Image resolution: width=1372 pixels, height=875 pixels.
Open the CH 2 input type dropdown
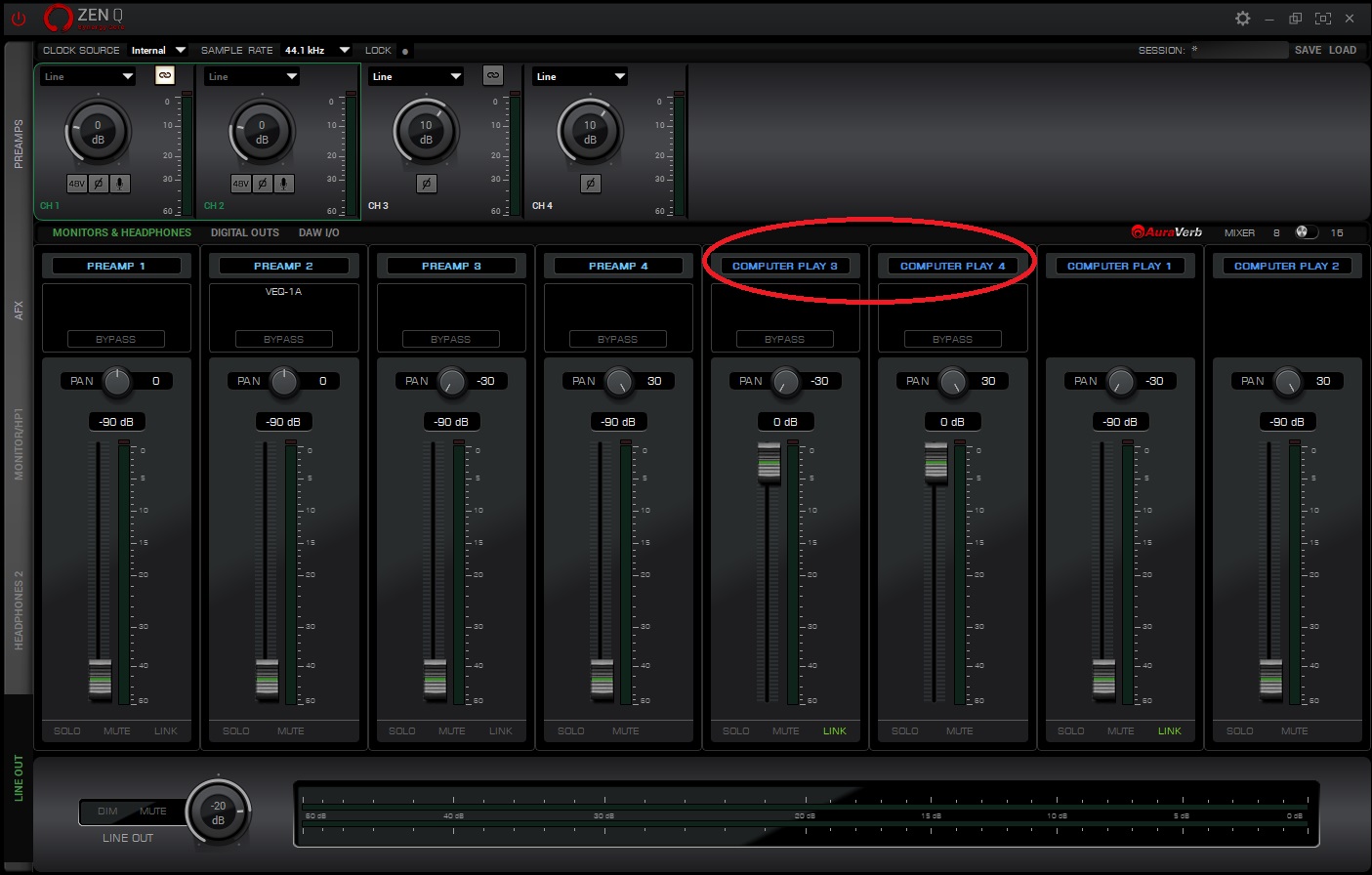[x=253, y=76]
